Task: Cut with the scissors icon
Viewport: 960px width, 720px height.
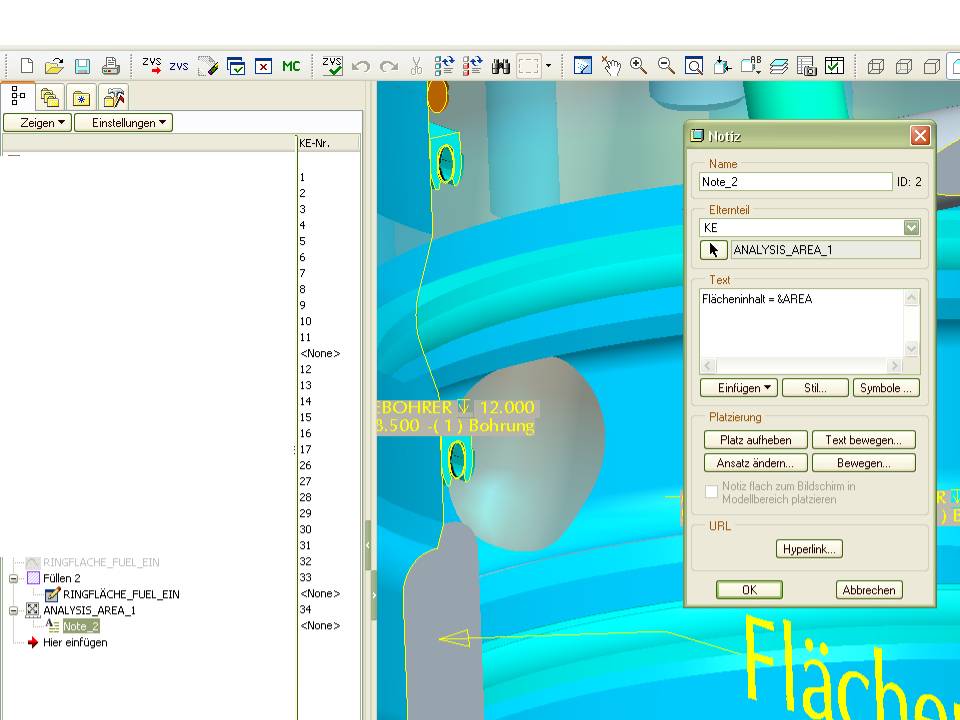Action: (416, 66)
